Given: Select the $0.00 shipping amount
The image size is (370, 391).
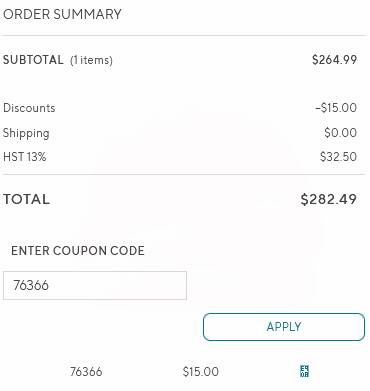Looking at the screenshot, I should (x=340, y=133).
